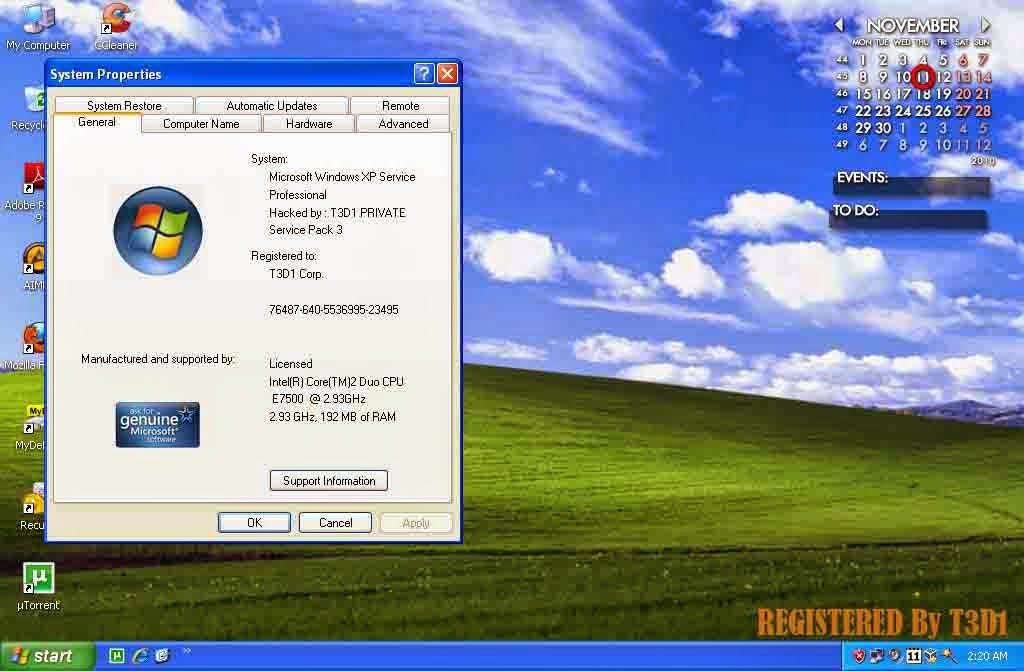
Task: Go to previous month in calendar widget
Action: (839, 25)
